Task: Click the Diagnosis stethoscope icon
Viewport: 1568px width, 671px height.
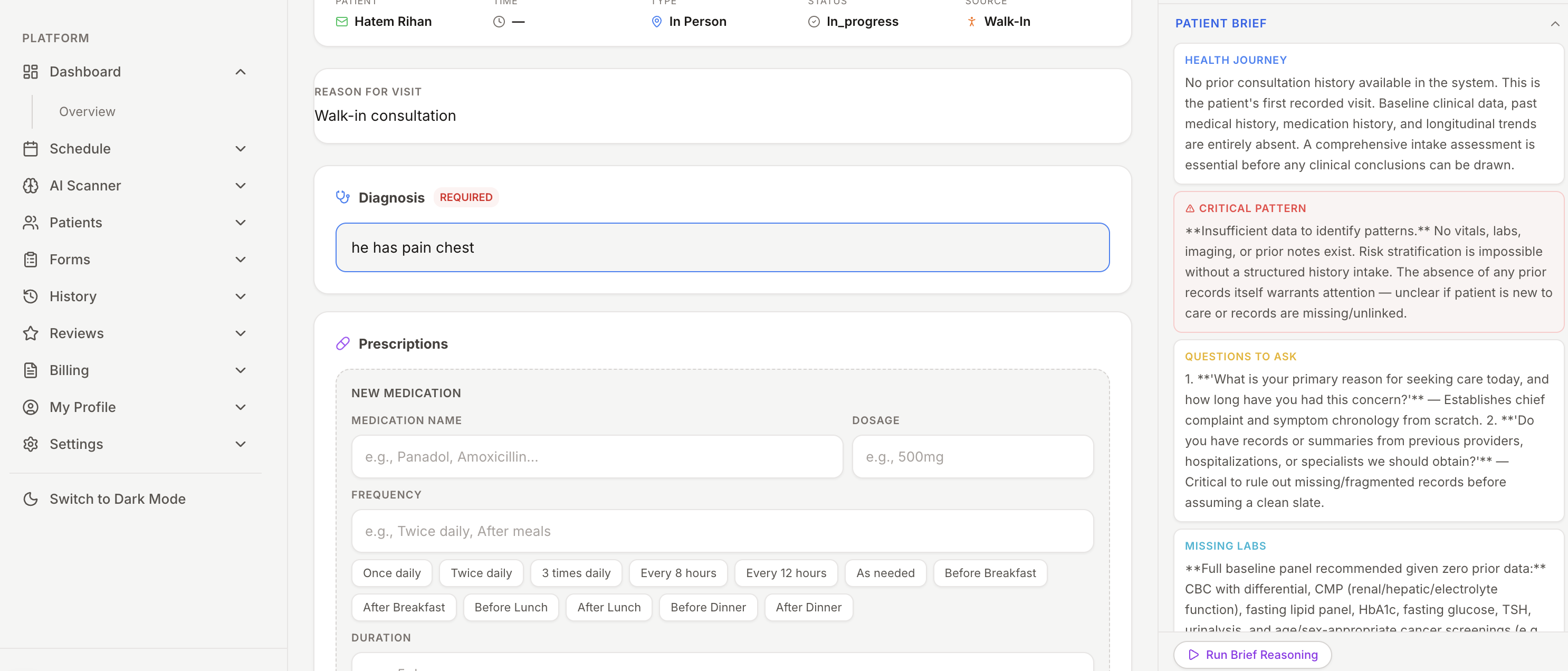Action: tap(343, 197)
